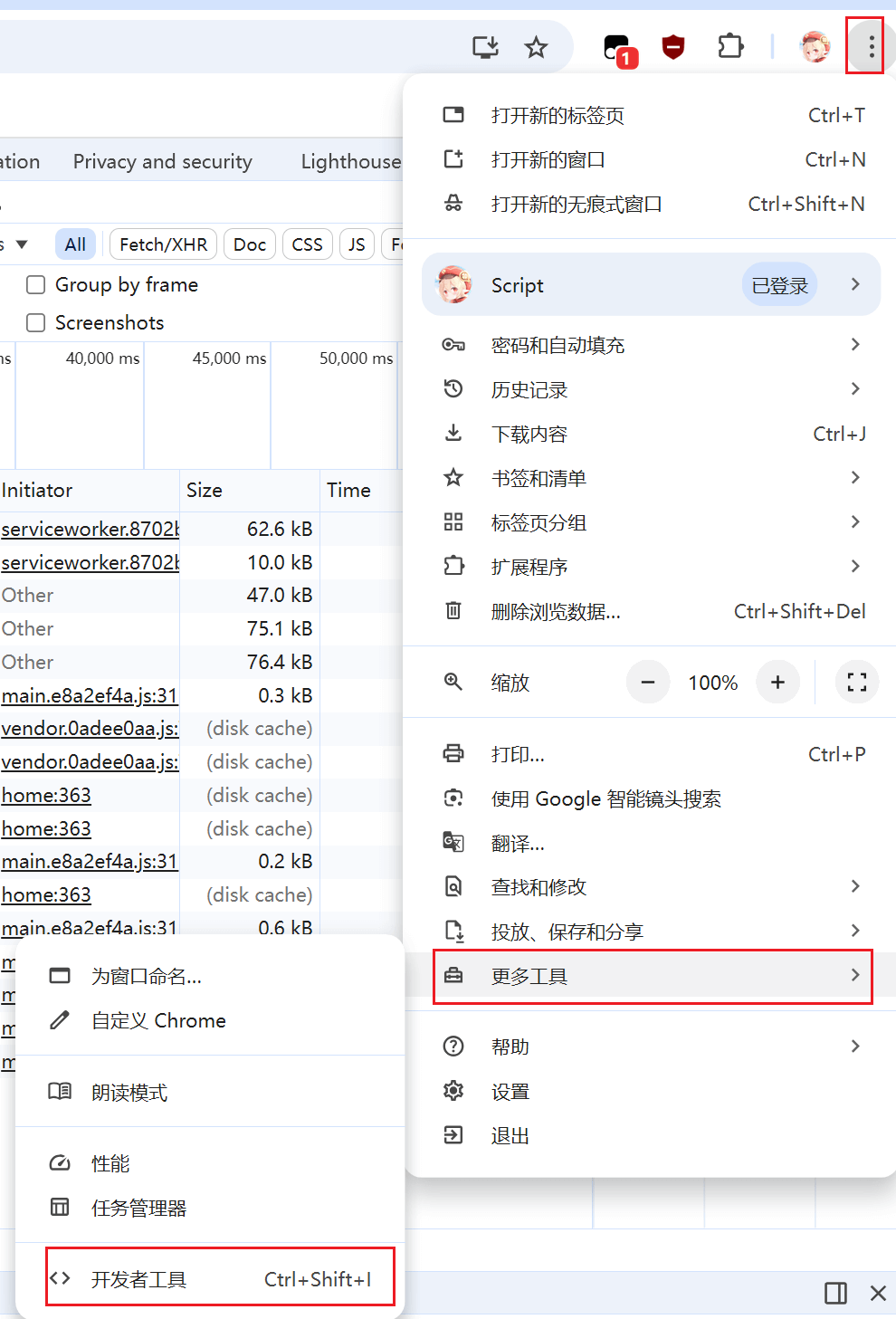Enable the Screenshots checkbox

click(36, 323)
